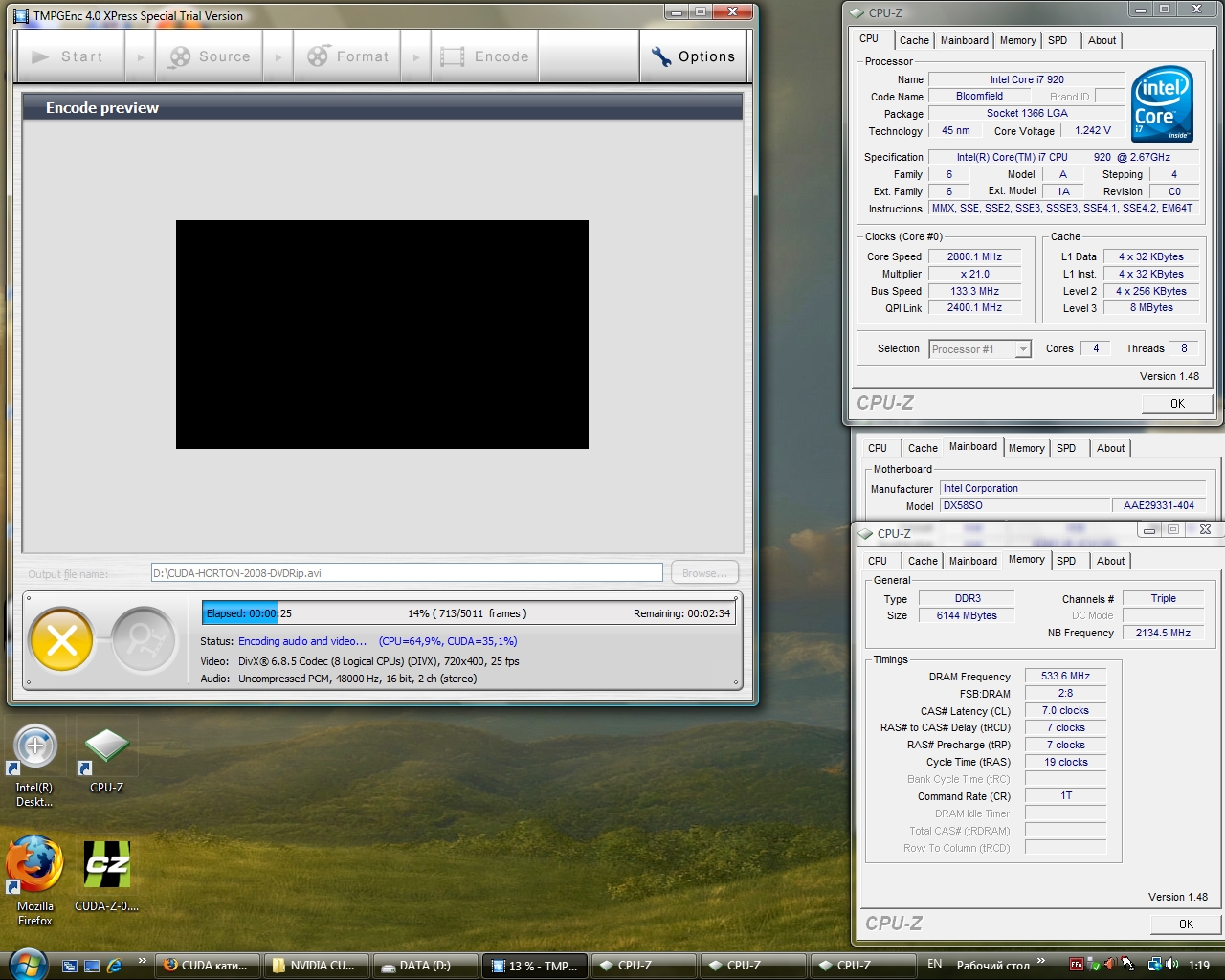Select the CPU-Z desktop shortcut icon
This screenshot has height=980, width=1225.
point(107,761)
